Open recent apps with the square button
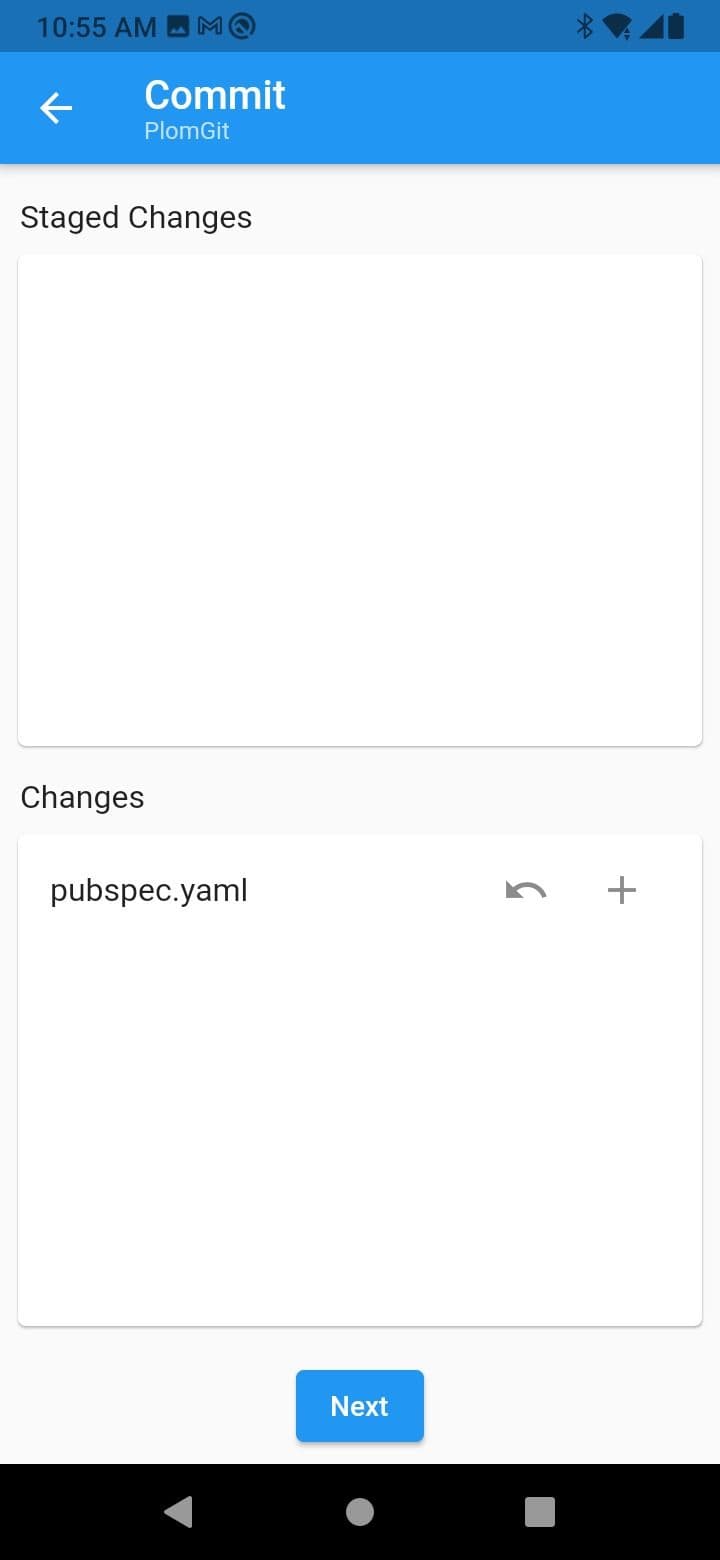 click(x=539, y=1511)
